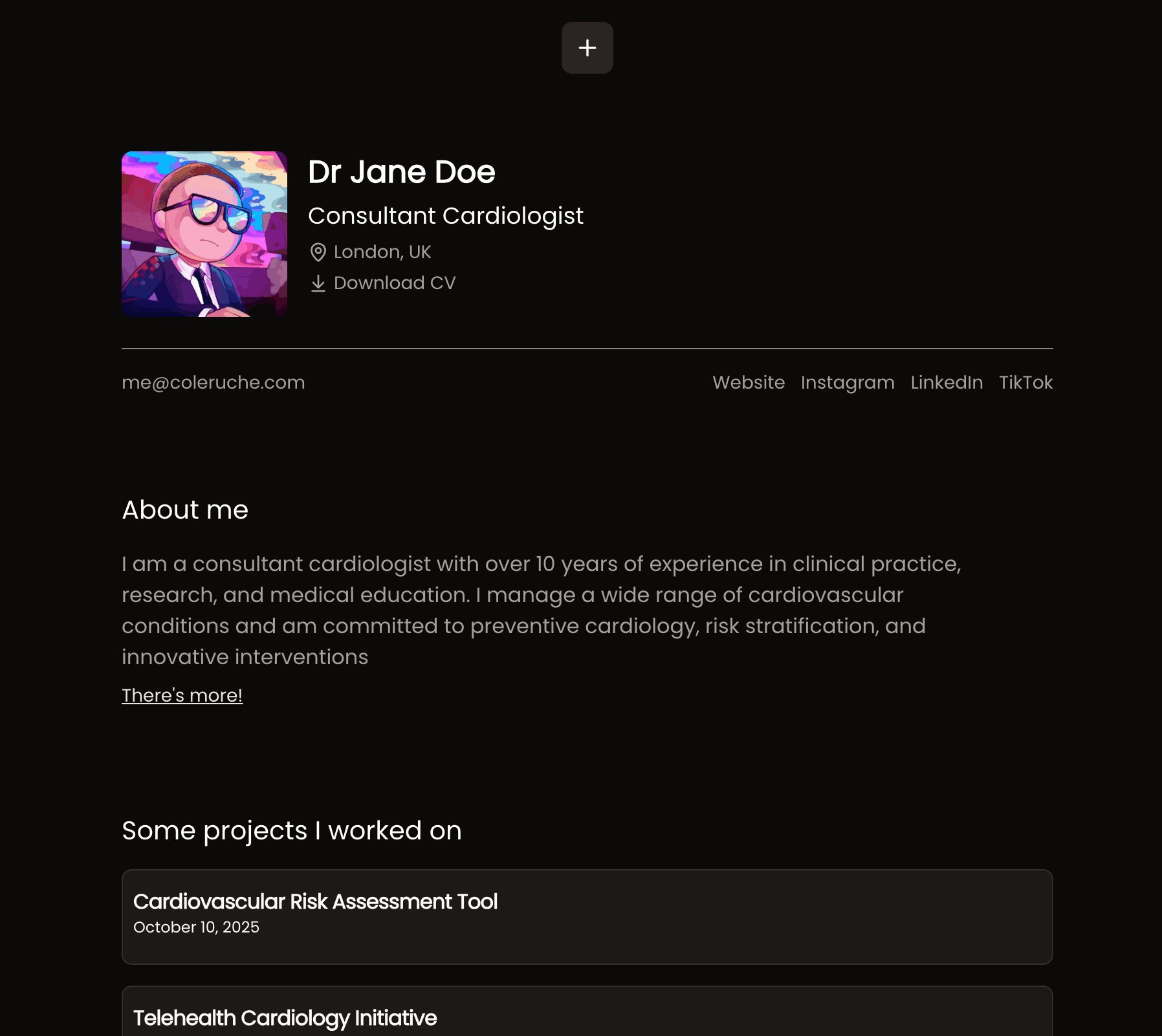The width and height of the screenshot is (1162, 1036).
Task: Click the Consultant Cardiologist title text
Action: pyautogui.click(x=445, y=216)
